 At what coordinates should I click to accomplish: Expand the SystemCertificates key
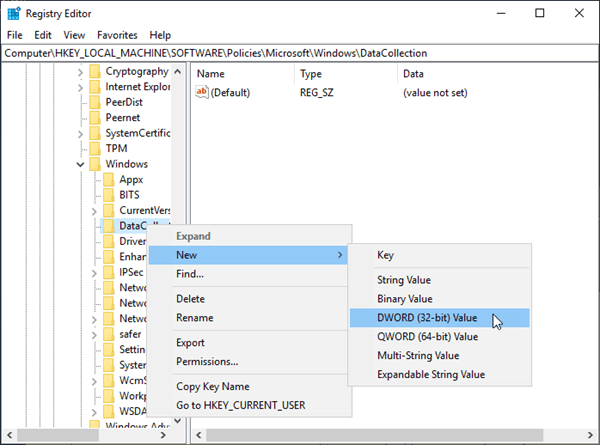click(x=80, y=134)
